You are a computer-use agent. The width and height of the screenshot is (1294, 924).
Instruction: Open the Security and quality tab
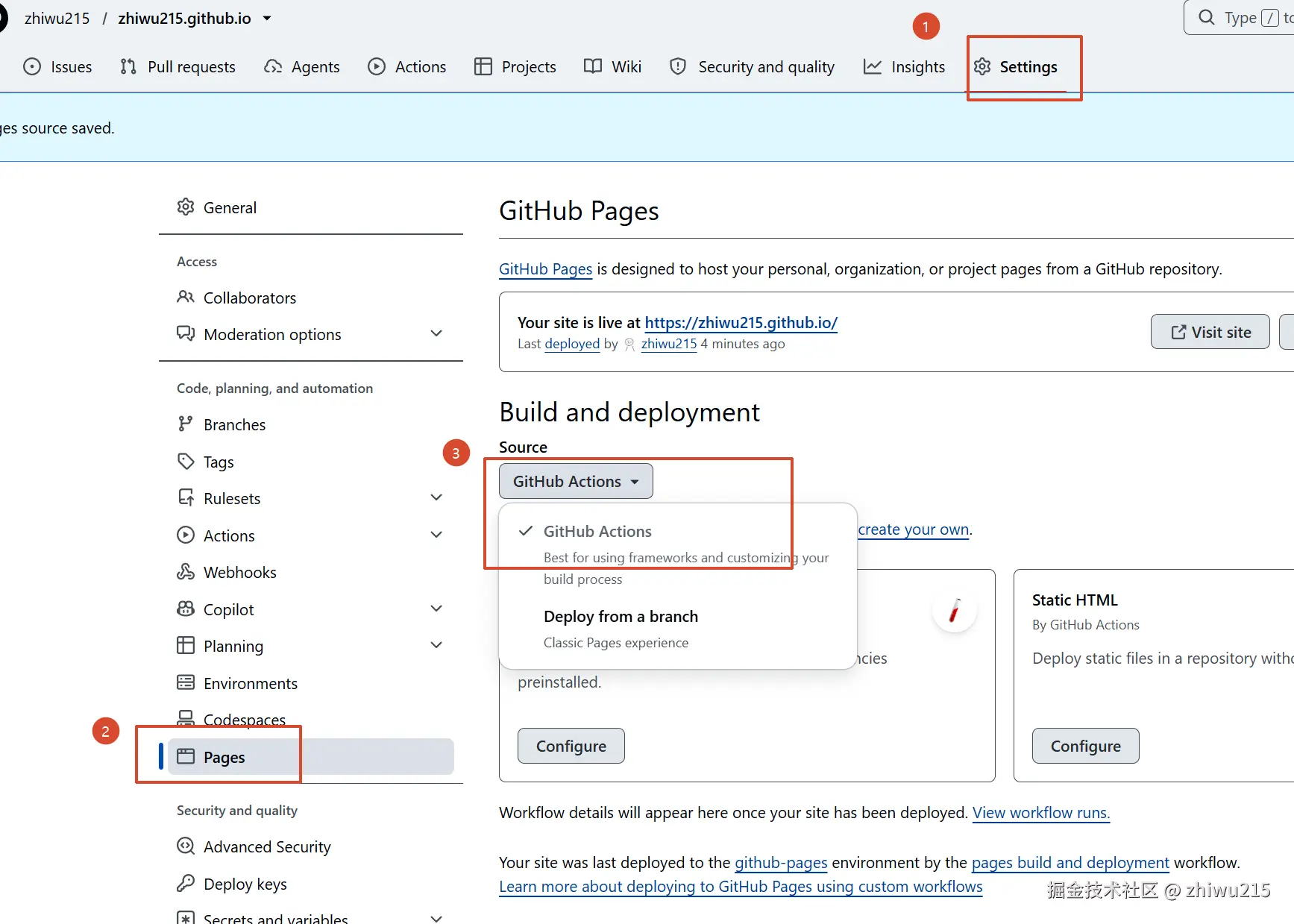coord(753,67)
